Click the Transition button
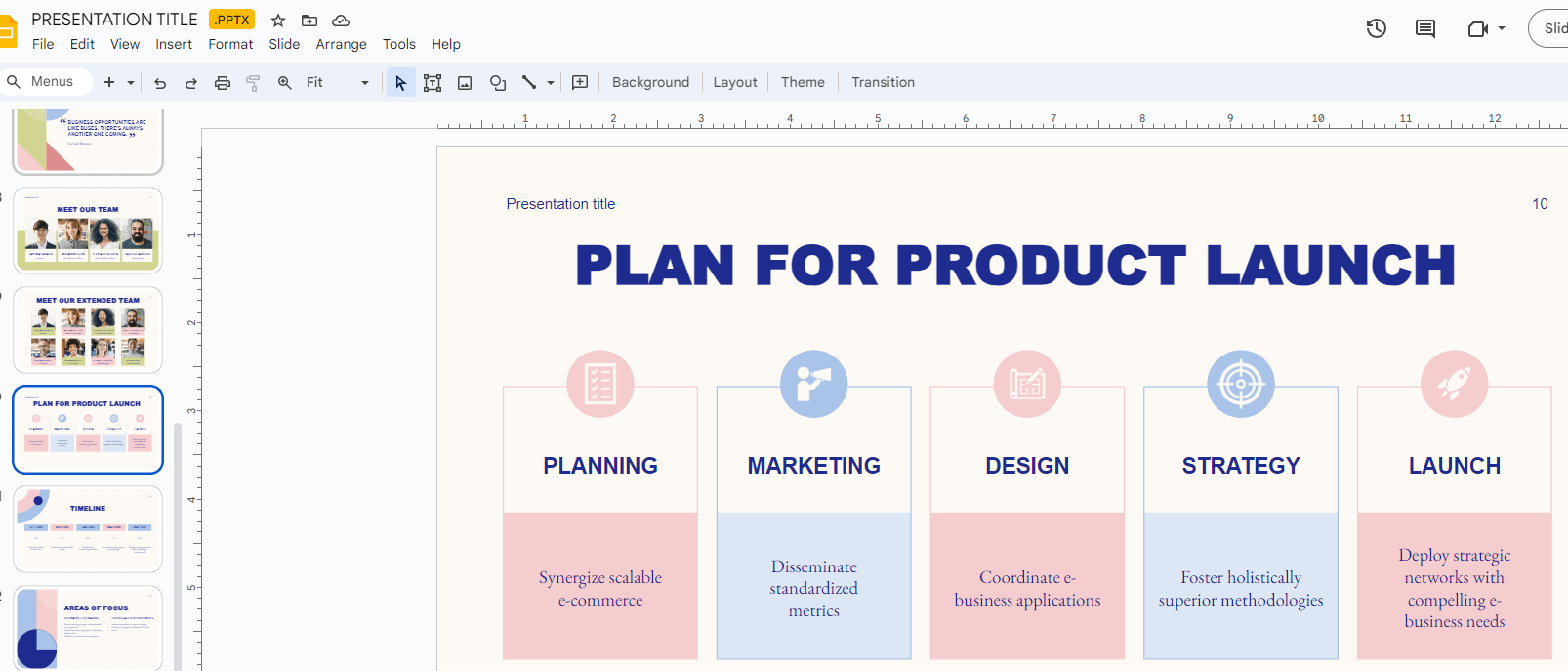This screenshot has width=1568, height=671. 883,82
